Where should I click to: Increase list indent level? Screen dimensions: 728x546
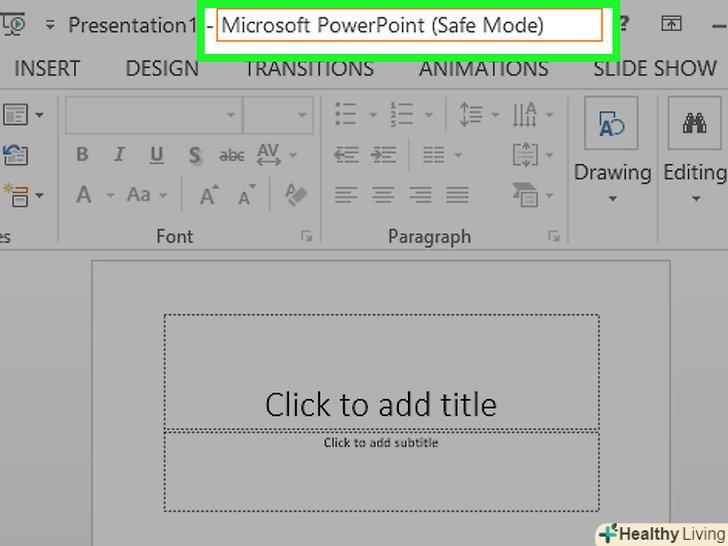(384, 155)
